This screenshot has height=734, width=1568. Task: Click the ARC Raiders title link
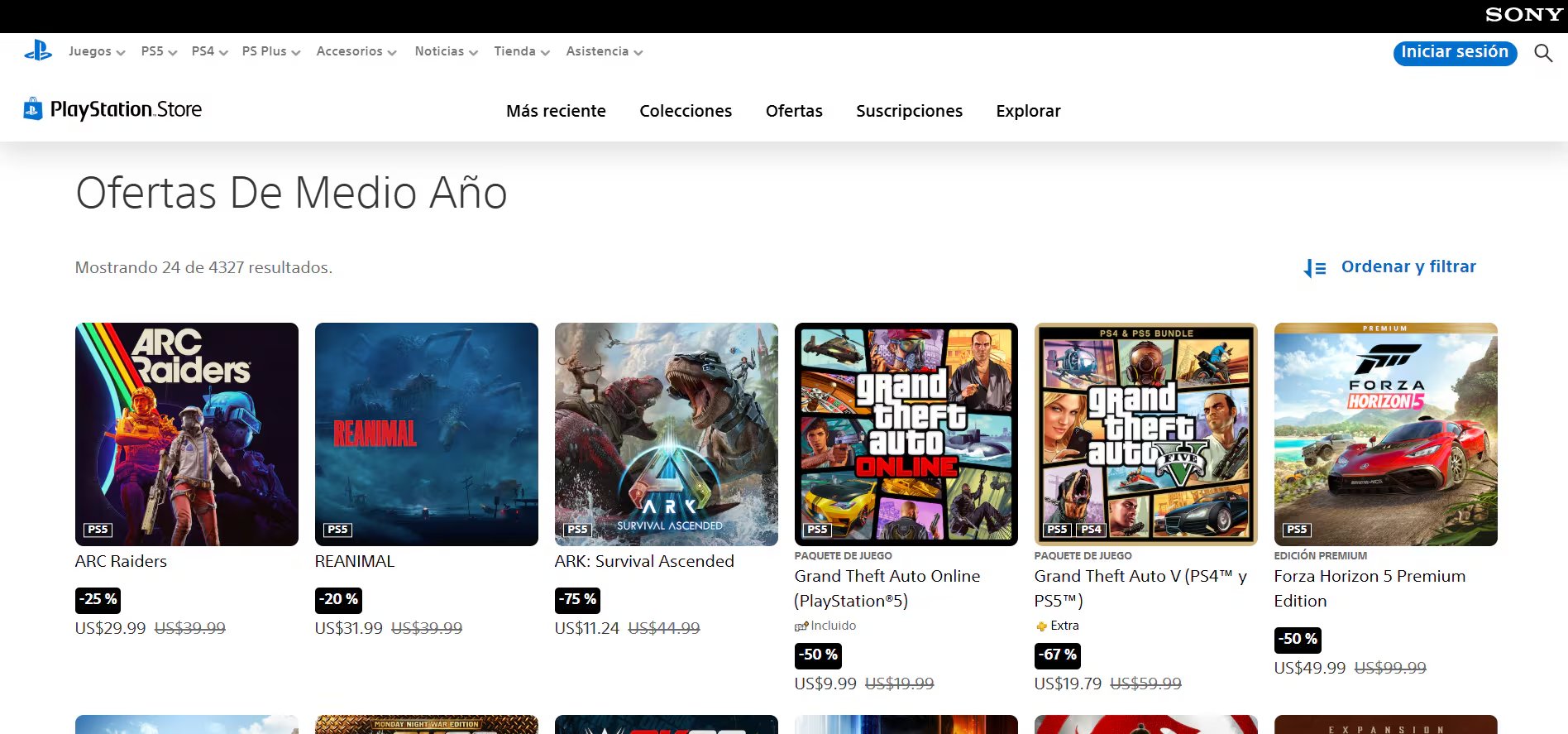point(121,561)
